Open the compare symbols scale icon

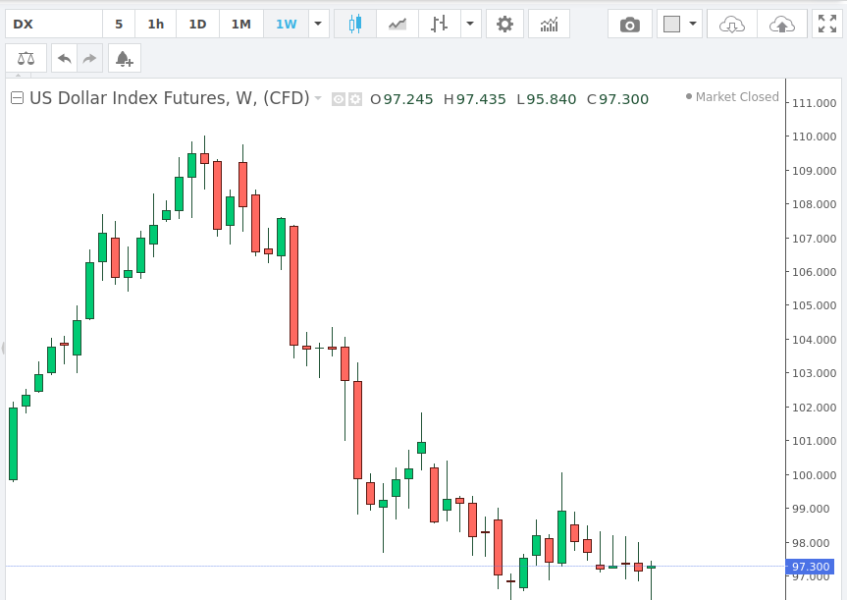click(x=26, y=59)
